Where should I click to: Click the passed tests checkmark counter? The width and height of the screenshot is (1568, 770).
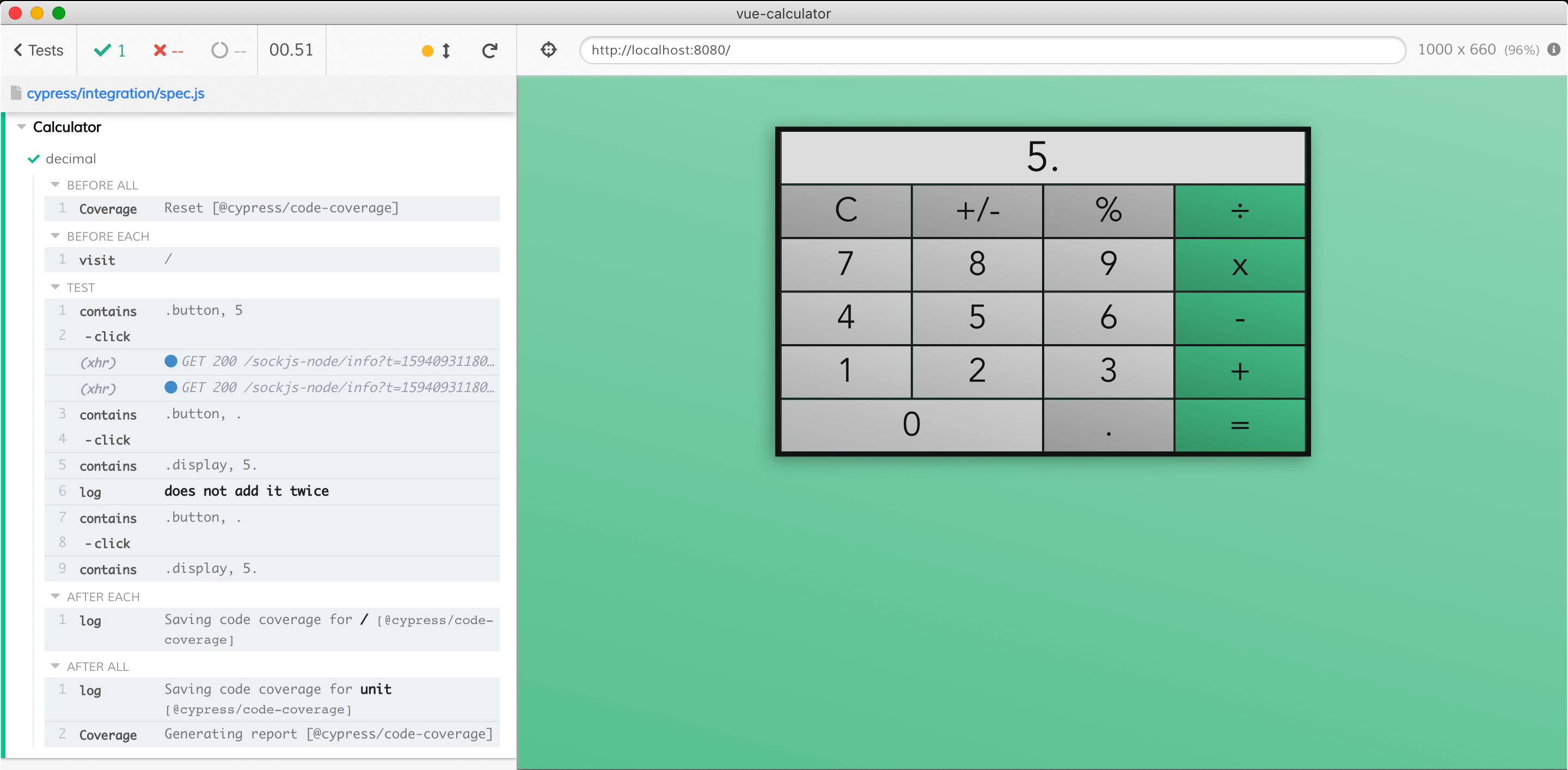pos(110,51)
